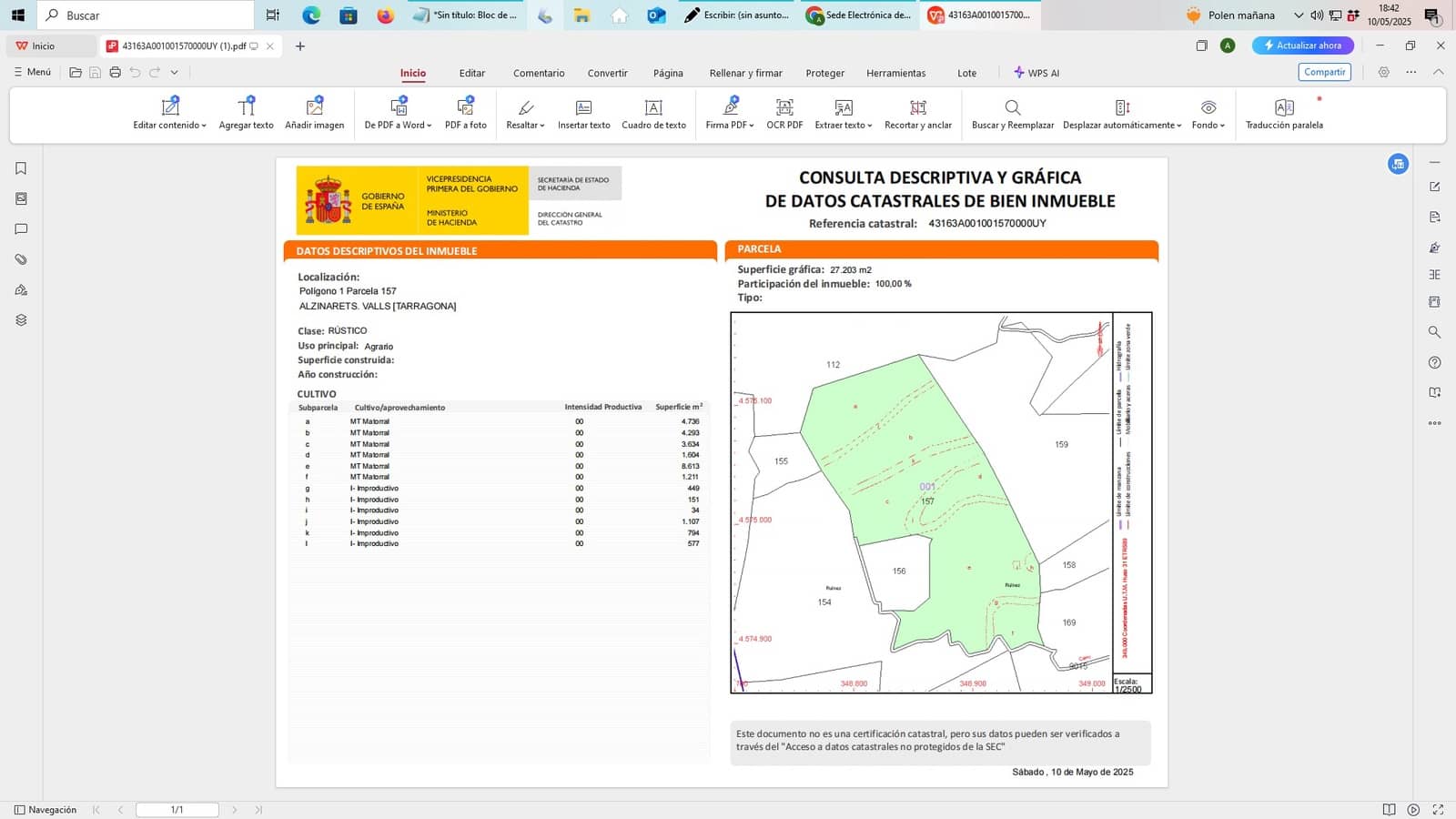The height and width of the screenshot is (819, 1456).
Task: Expand the Editar contenido dropdown arrow
Action: click(x=204, y=126)
